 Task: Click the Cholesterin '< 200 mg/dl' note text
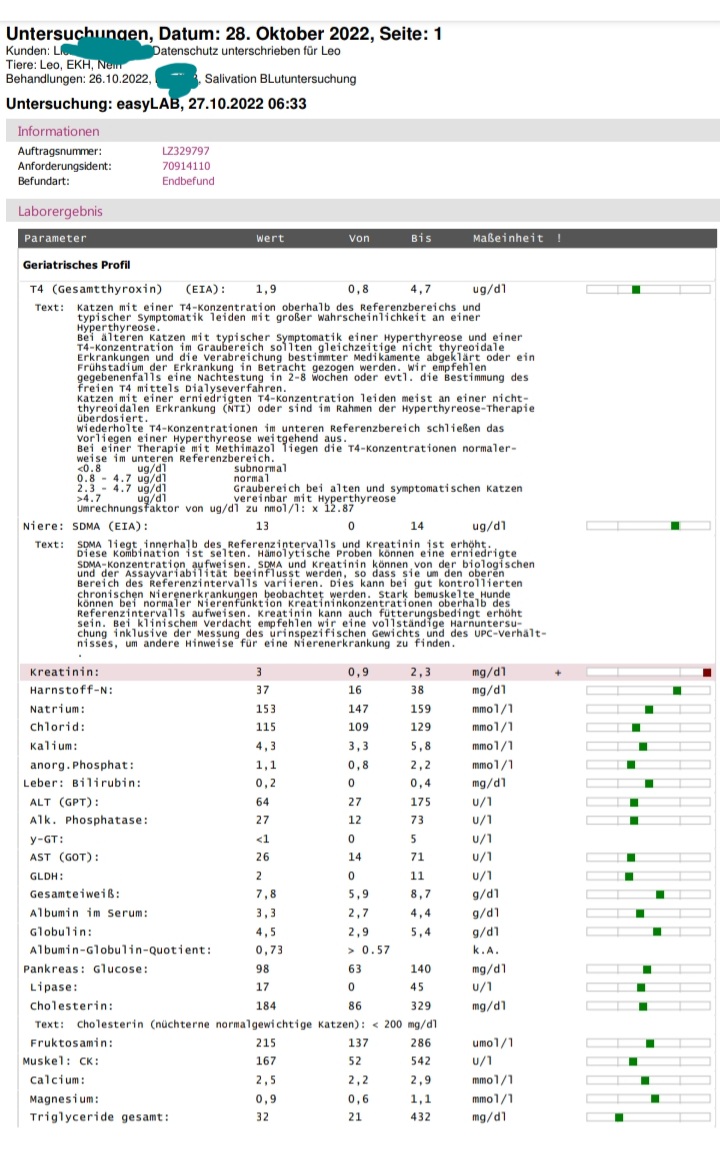click(405, 1025)
